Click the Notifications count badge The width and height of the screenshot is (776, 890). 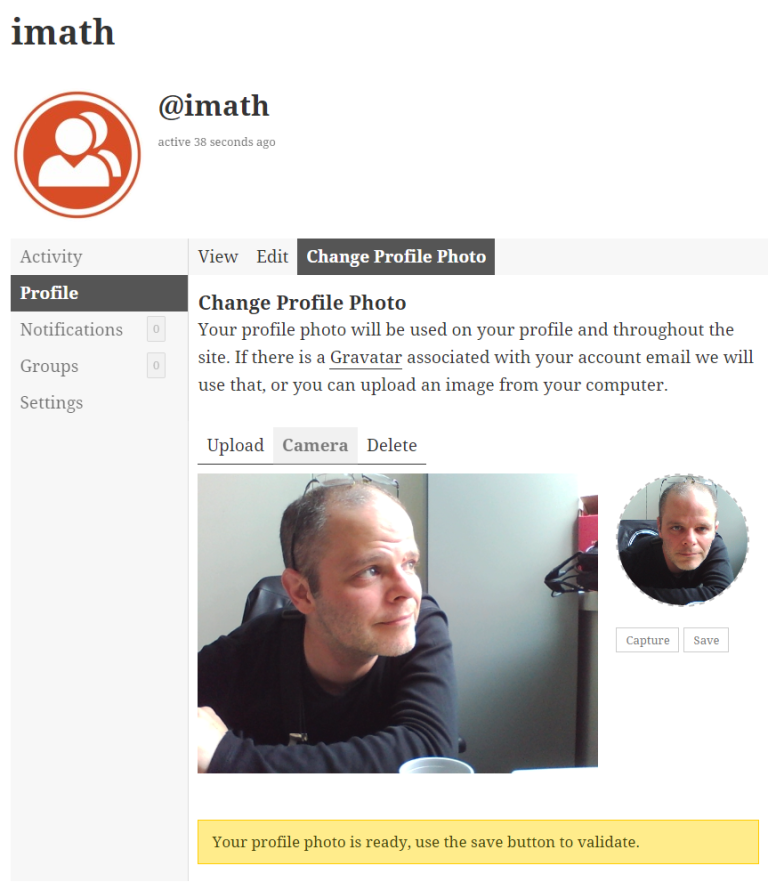click(x=156, y=329)
